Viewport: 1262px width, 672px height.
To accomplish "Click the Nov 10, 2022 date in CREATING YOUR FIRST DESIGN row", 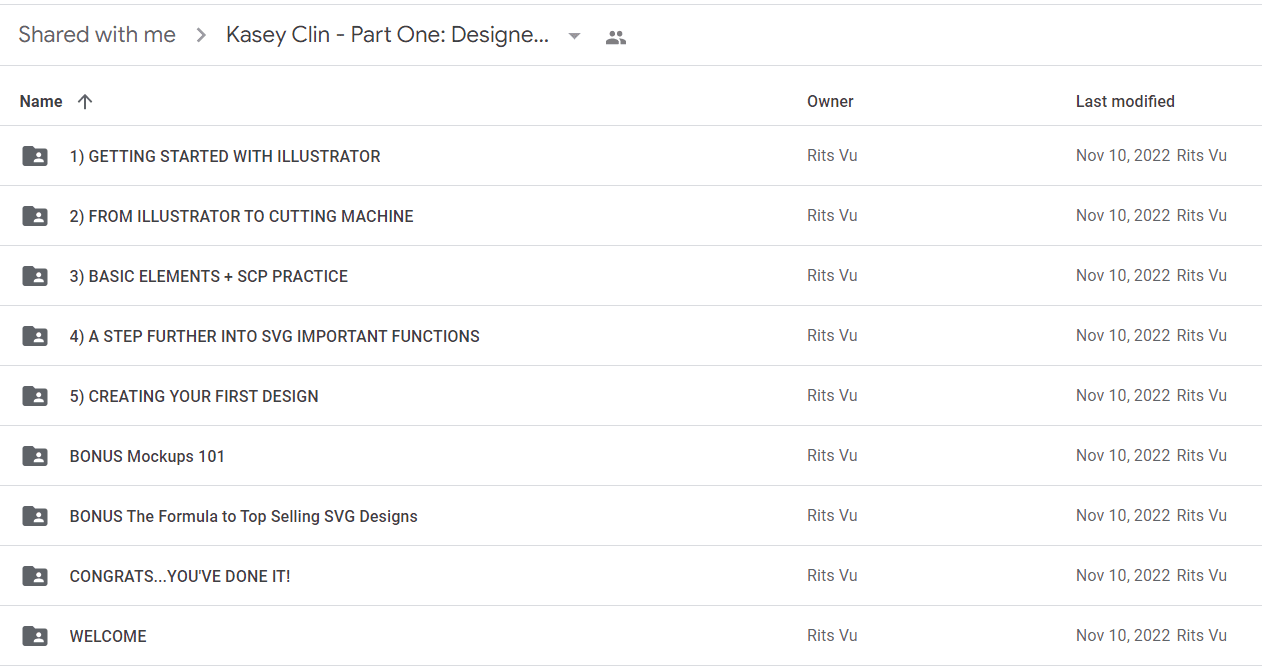I will (x=1123, y=396).
